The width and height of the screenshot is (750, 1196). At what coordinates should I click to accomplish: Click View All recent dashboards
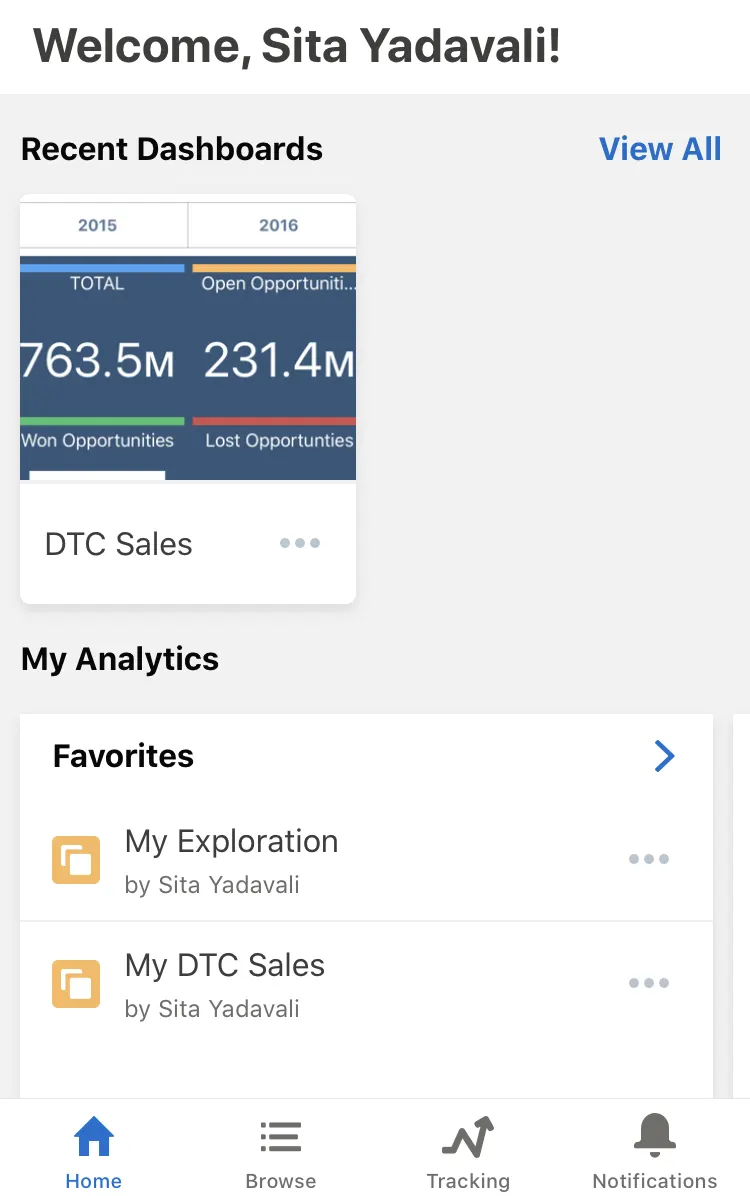[660, 149]
